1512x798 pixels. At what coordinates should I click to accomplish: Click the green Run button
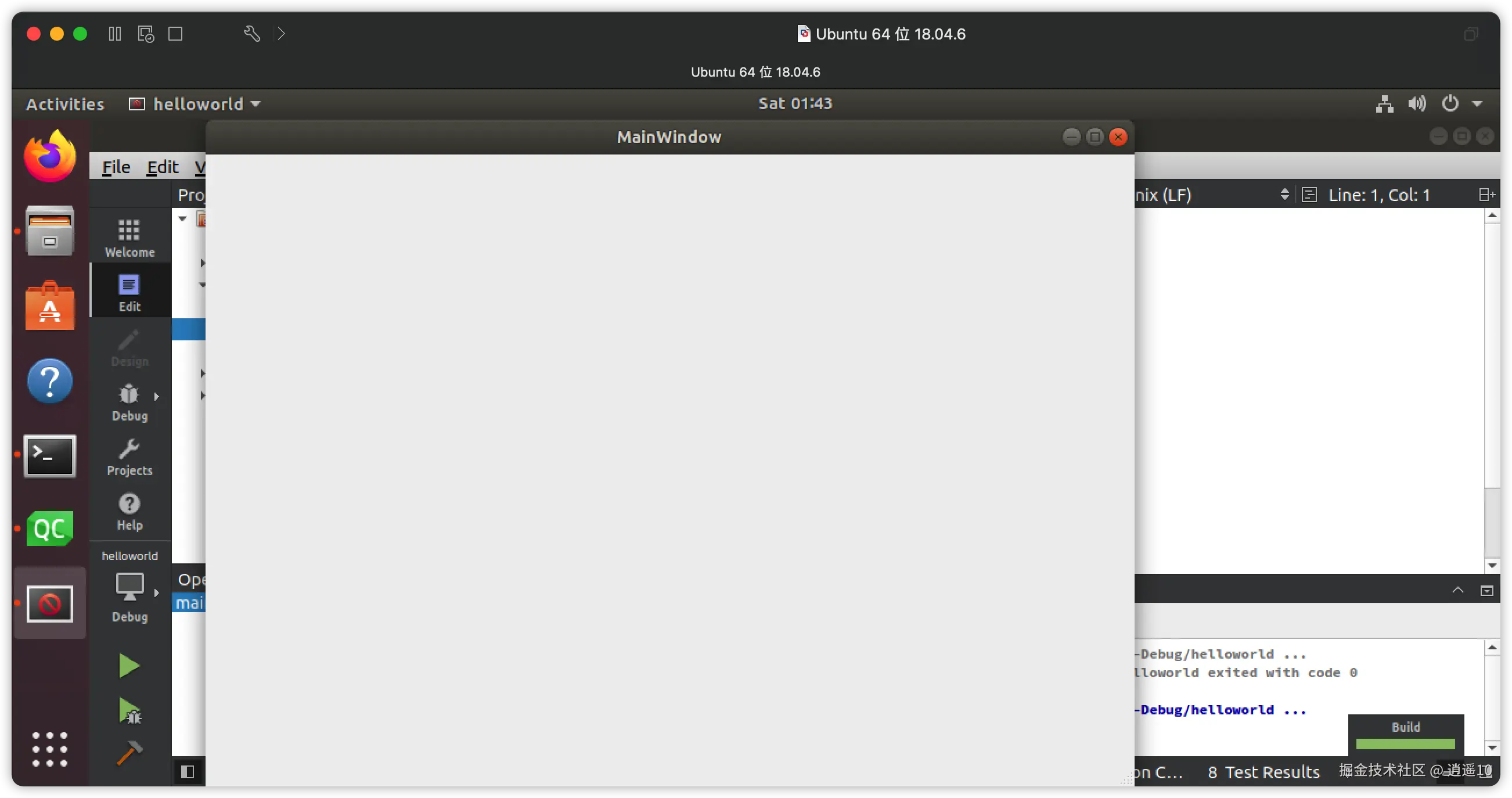click(x=128, y=666)
